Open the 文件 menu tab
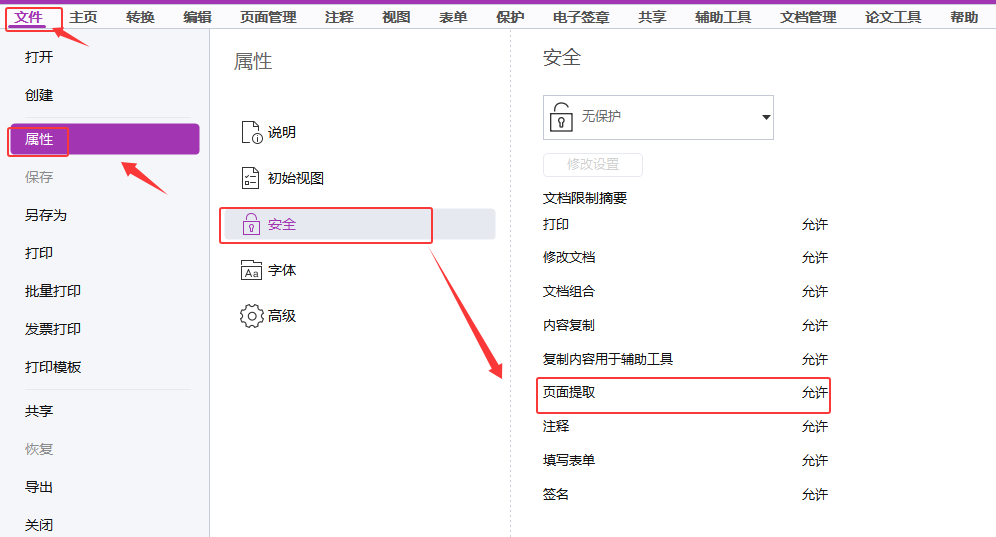 click(x=29, y=17)
